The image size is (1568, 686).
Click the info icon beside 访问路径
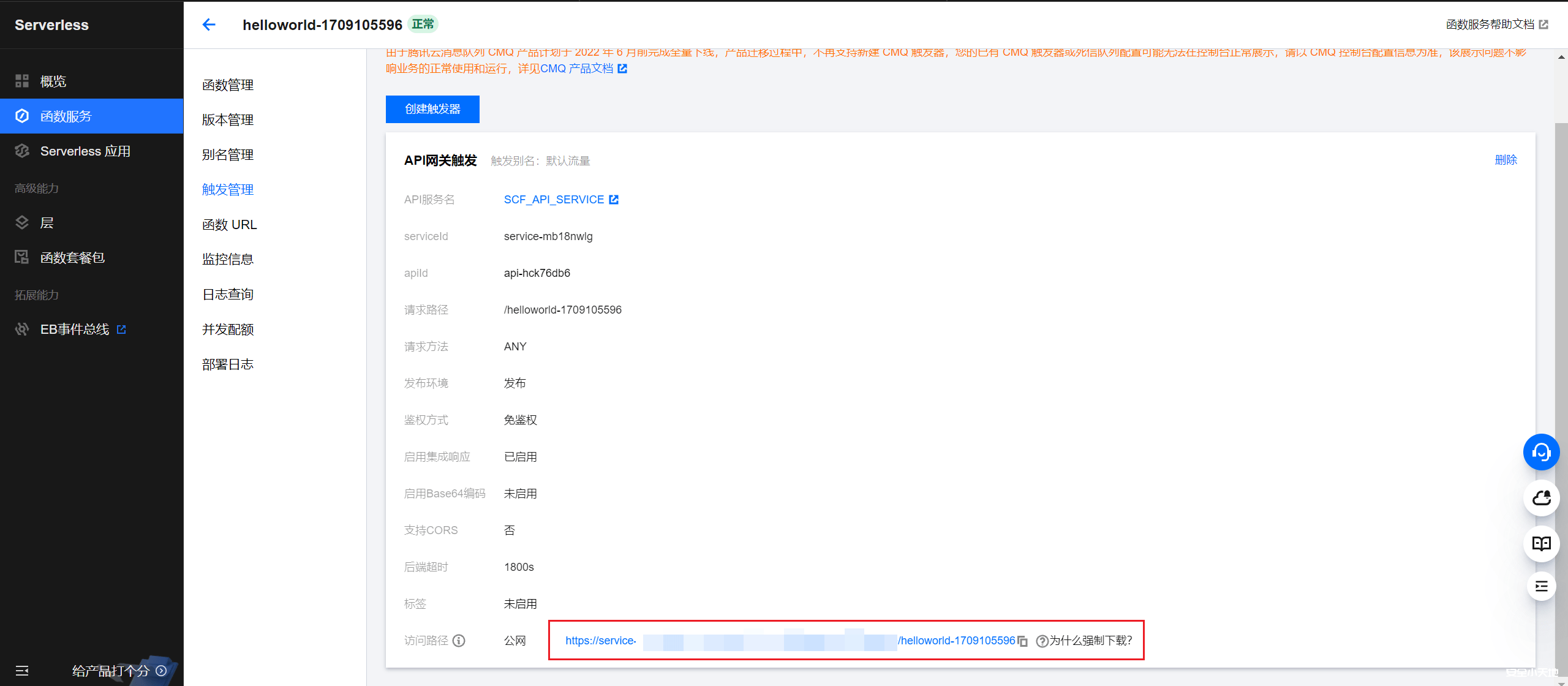(459, 641)
